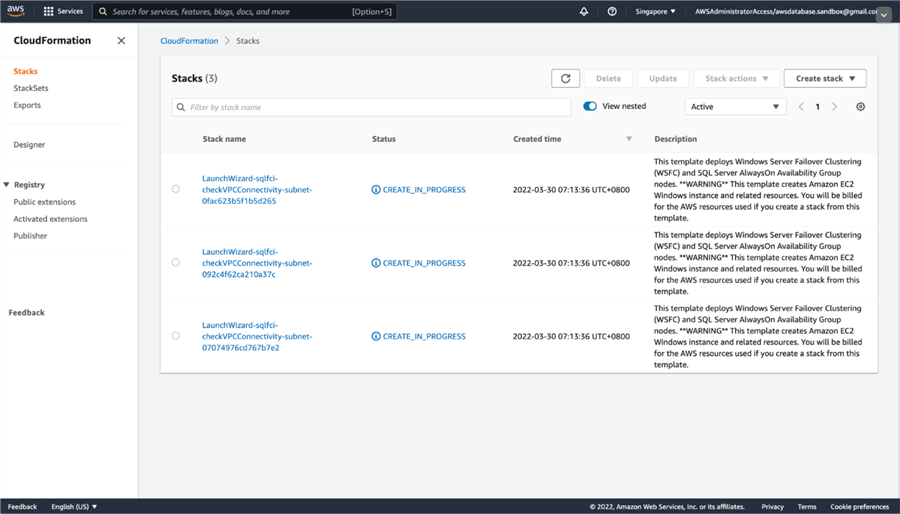The height and width of the screenshot is (514, 900).
Task: Open the account menu AWSAdministratorAccess
Action: [x=785, y=11]
